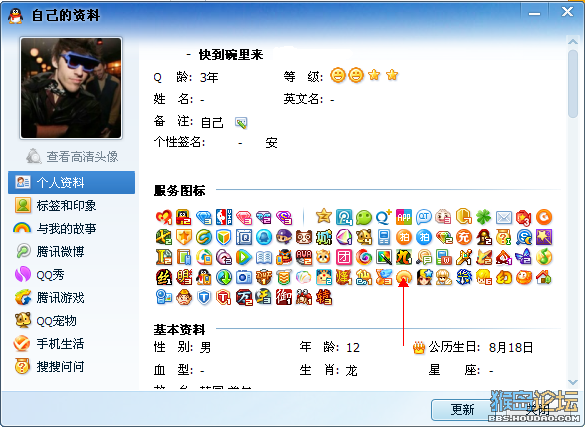Click the AVA game icon

304,257
